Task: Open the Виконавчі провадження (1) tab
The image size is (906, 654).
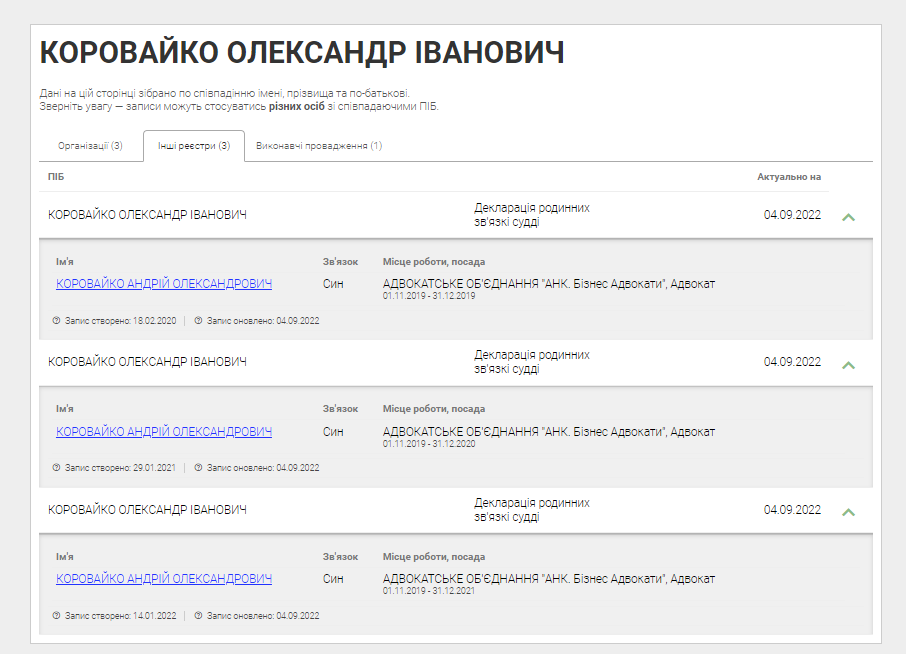Action: pyautogui.click(x=319, y=146)
